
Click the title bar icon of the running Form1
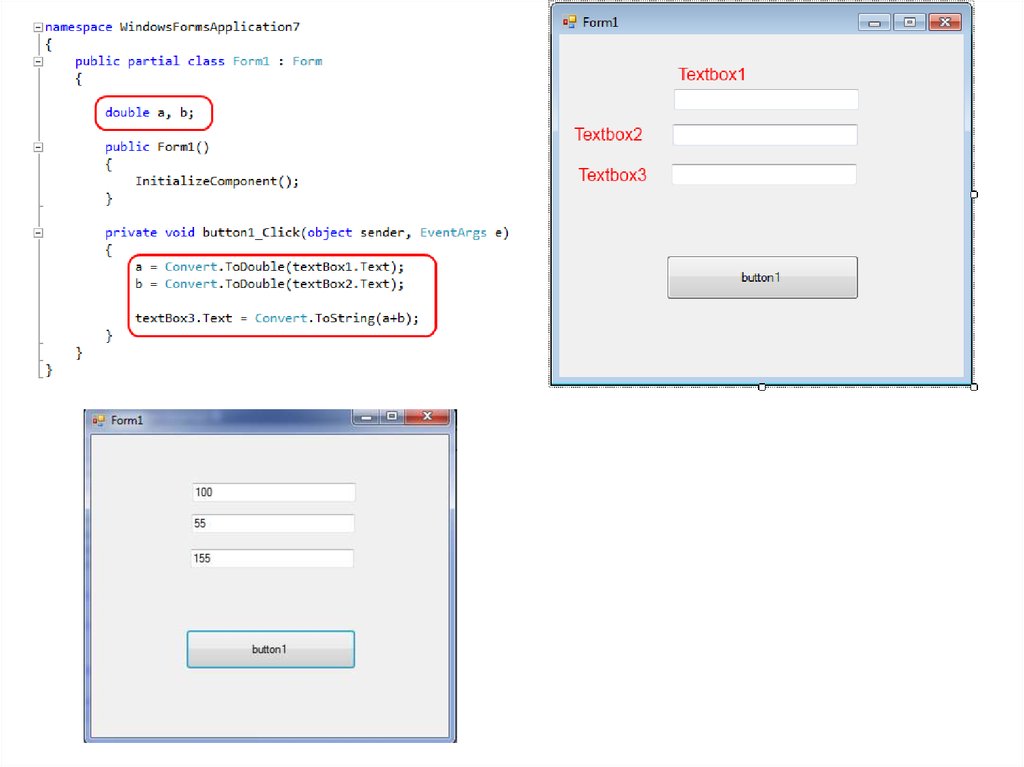pyautogui.click(x=98, y=420)
